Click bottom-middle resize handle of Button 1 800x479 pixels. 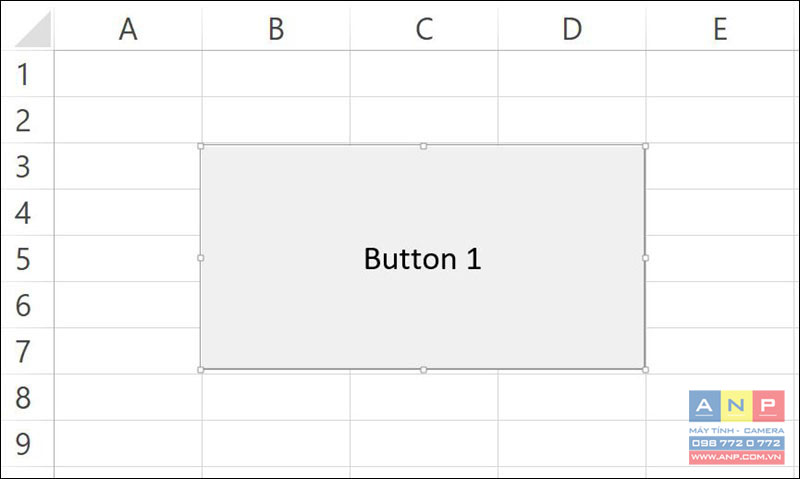423,370
